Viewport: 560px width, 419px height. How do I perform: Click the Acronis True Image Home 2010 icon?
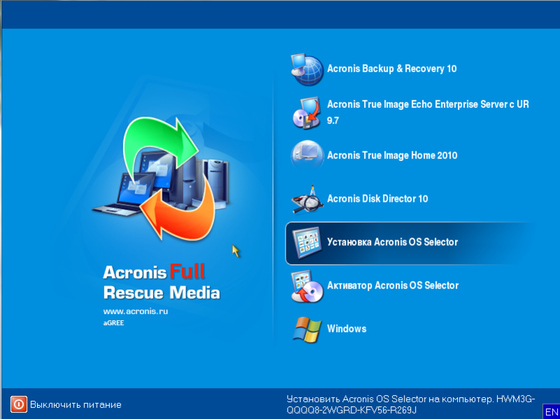307,155
